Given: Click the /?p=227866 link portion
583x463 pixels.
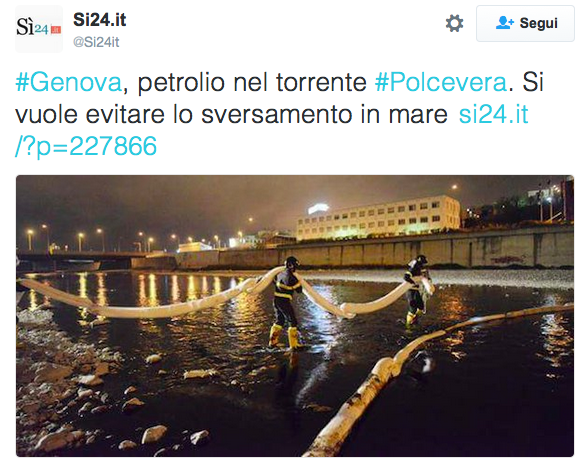Looking at the screenshot, I should click(86, 146).
